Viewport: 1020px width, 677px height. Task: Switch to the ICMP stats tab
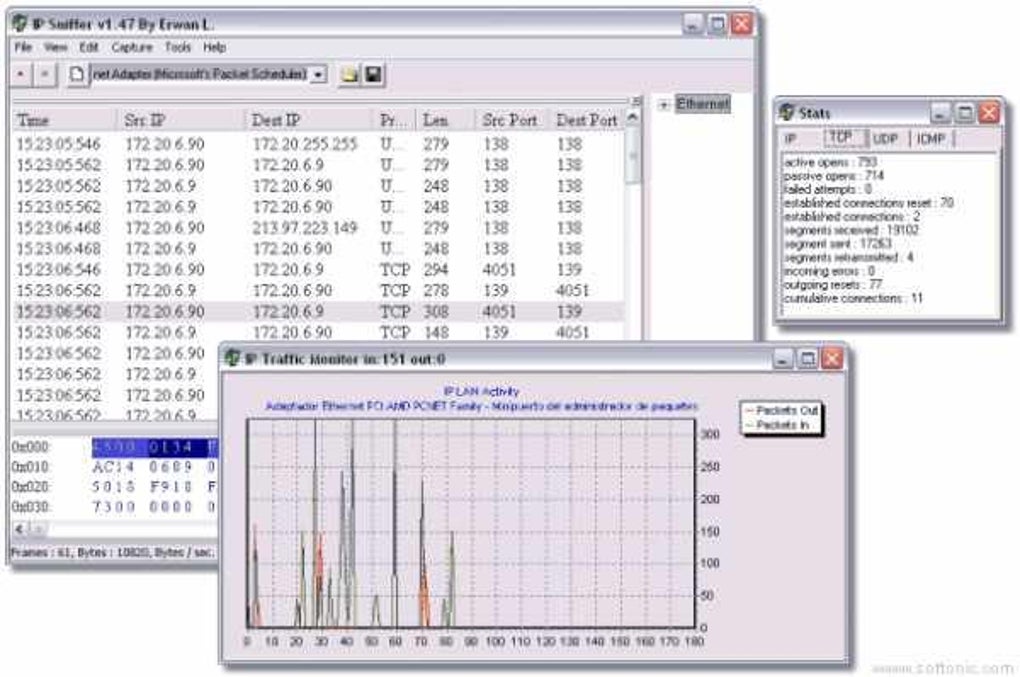coord(931,139)
